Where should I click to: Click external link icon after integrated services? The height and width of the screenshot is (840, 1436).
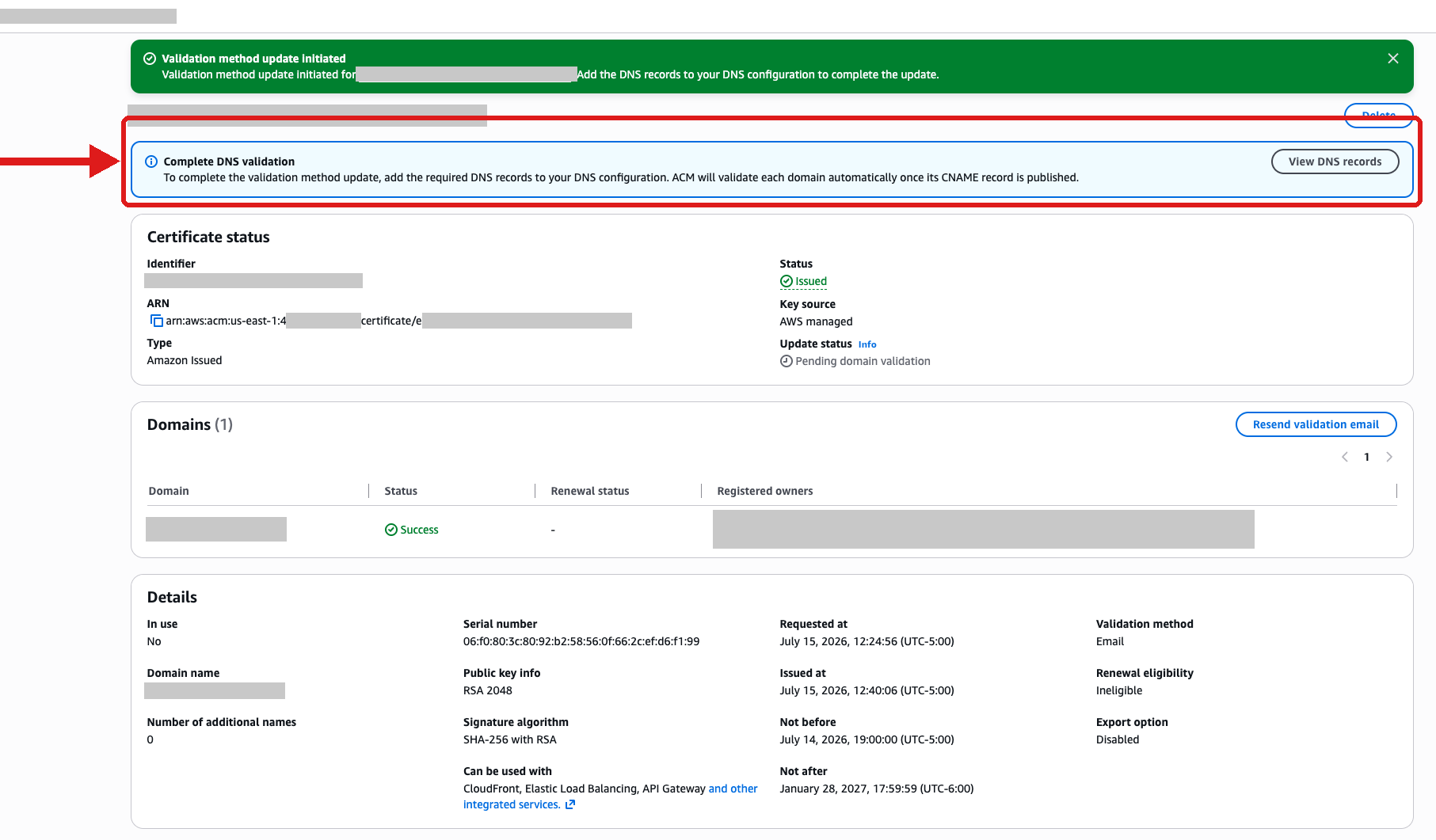coord(570,804)
